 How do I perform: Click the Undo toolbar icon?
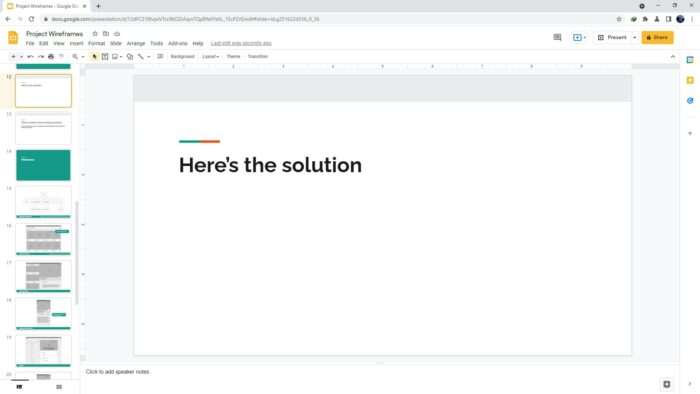[30, 57]
